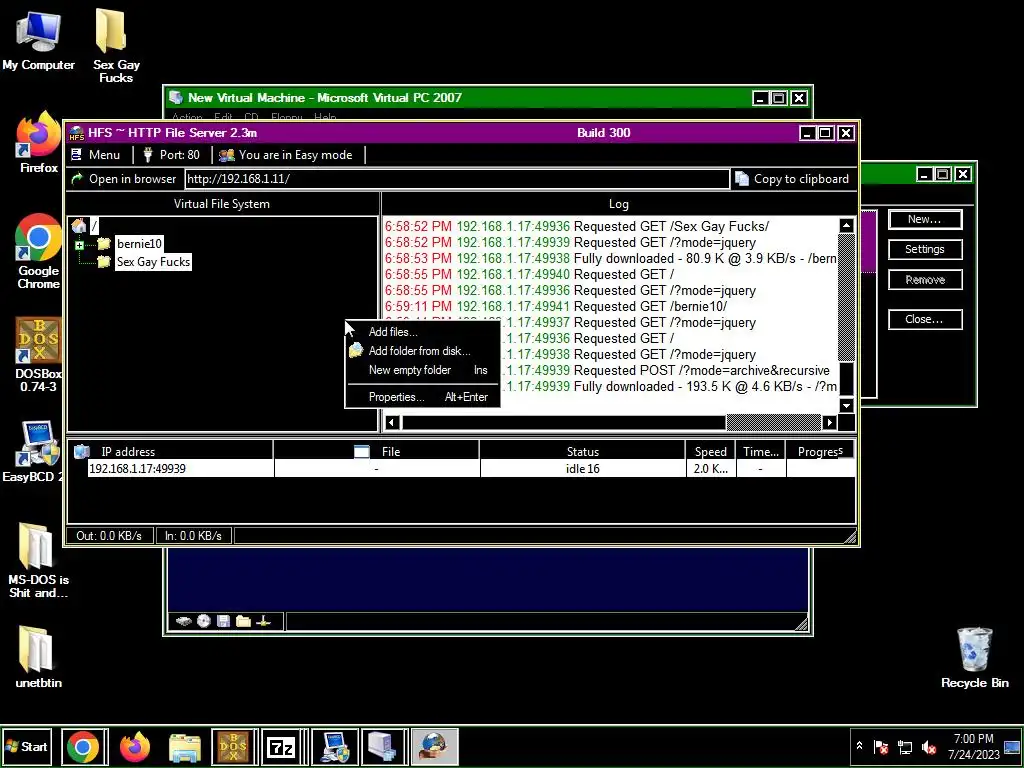Click network icon in Virtual PC status bar
1024x768 pixels.
pyautogui.click(x=264, y=621)
